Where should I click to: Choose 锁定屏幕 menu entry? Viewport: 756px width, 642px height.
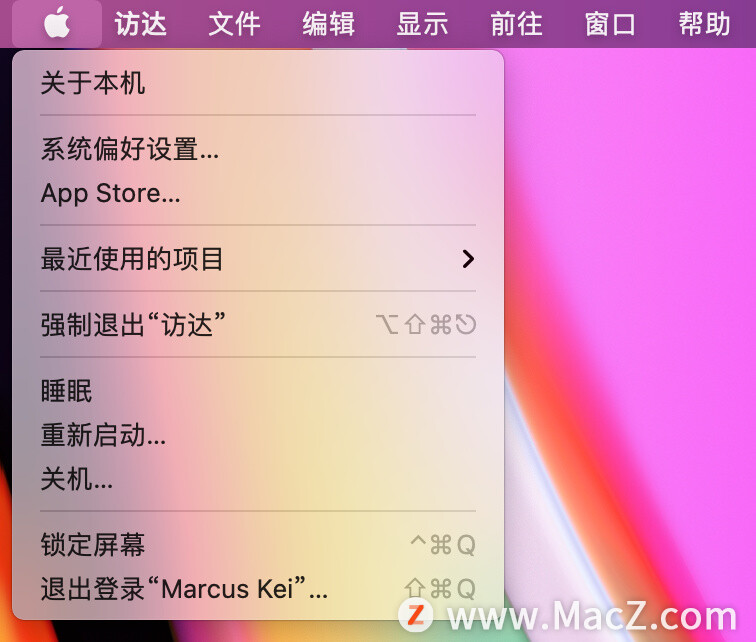(258, 545)
